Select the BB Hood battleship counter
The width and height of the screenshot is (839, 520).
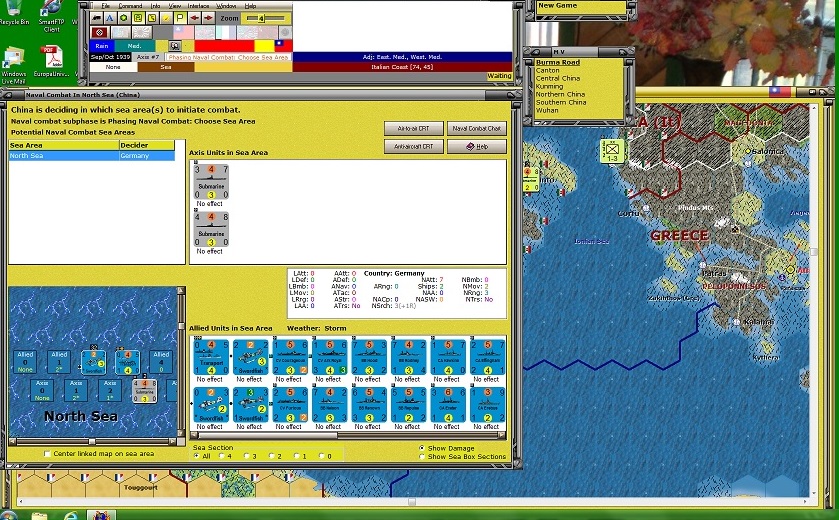click(x=369, y=357)
